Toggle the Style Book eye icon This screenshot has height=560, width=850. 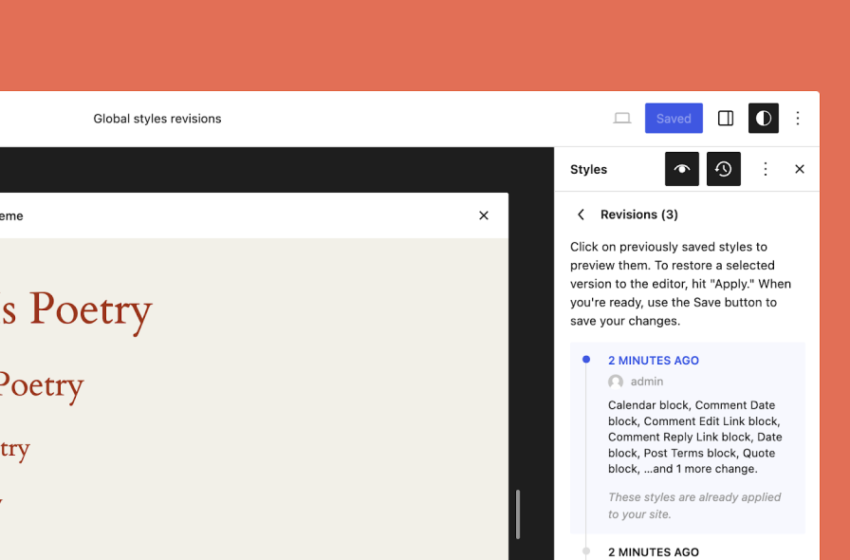point(682,169)
